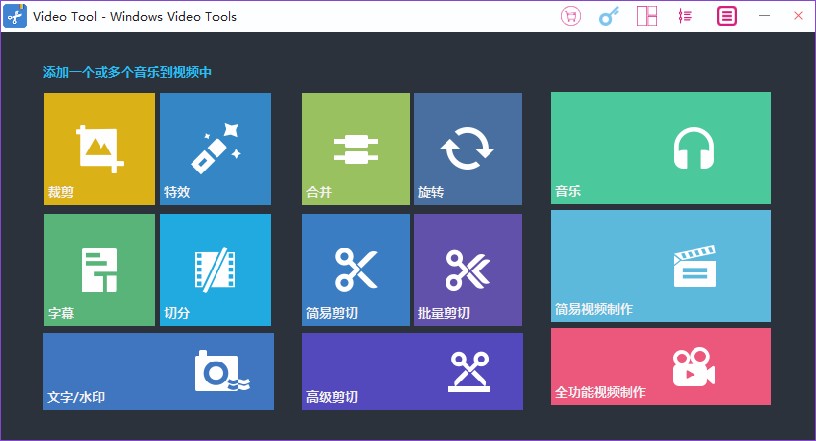Click the Video Tool app logo
Viewport: 816px width, 441px height.
pos(15,16)
